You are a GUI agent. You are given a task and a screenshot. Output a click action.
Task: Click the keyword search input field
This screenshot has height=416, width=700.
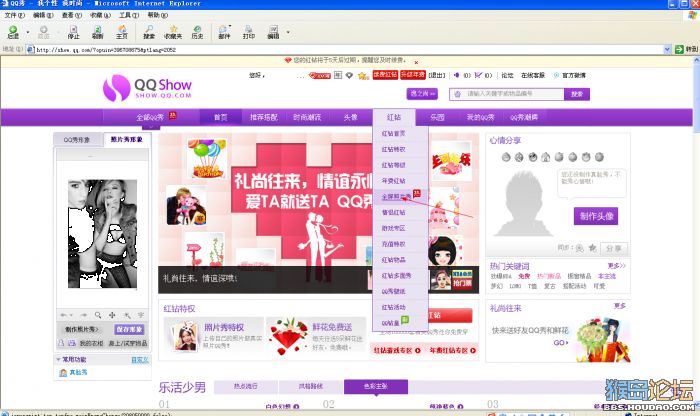tap(507, 94)
